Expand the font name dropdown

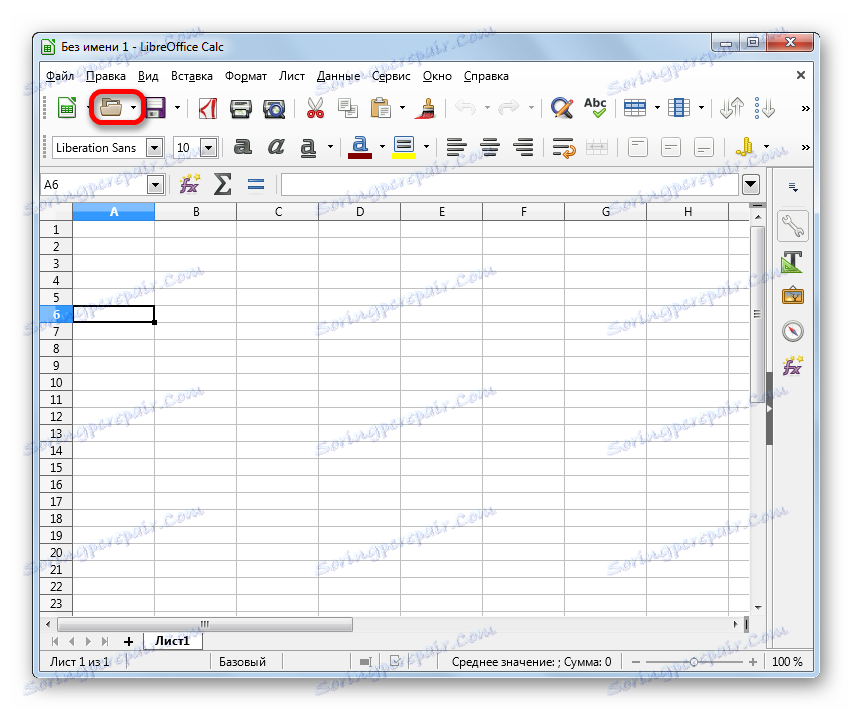pos(155,147)
